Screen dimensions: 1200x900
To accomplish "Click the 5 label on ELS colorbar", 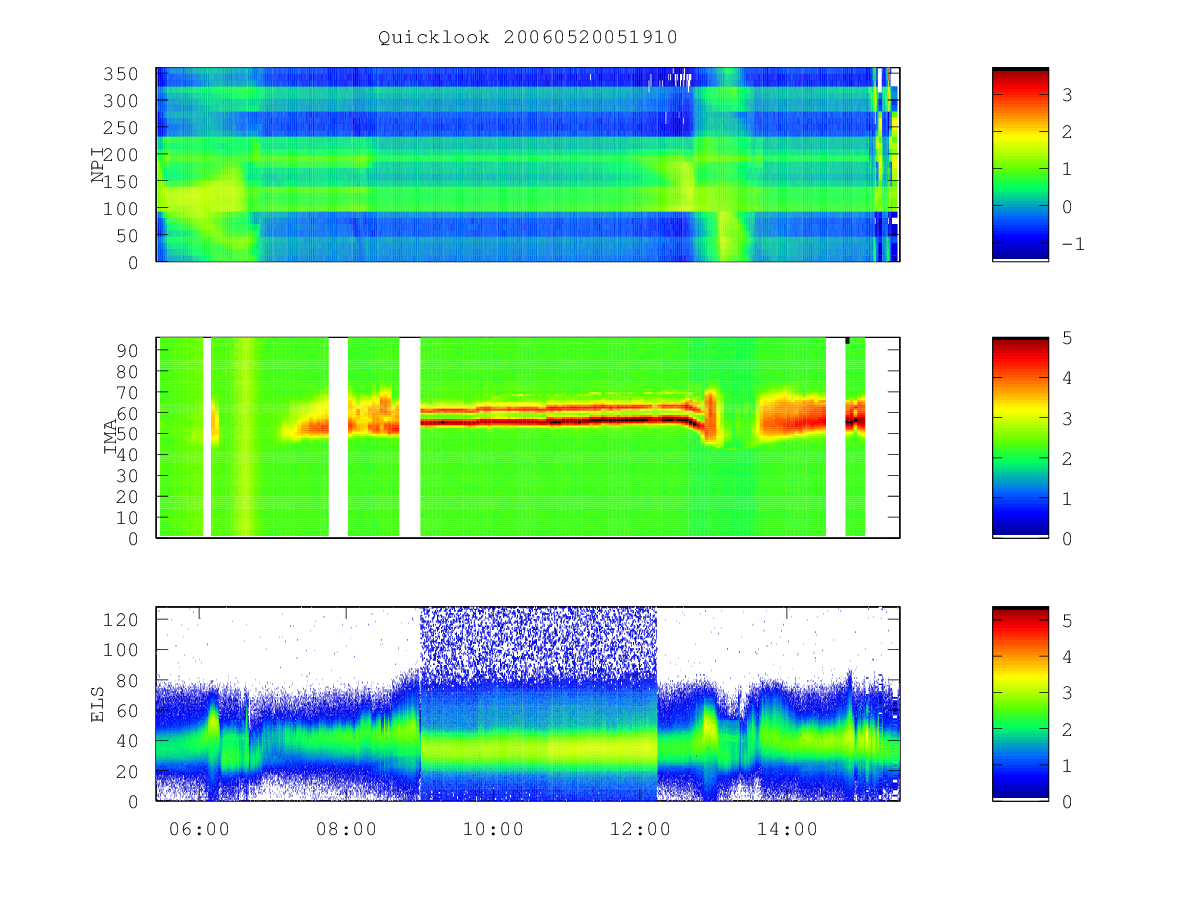I will (1066, 621).
